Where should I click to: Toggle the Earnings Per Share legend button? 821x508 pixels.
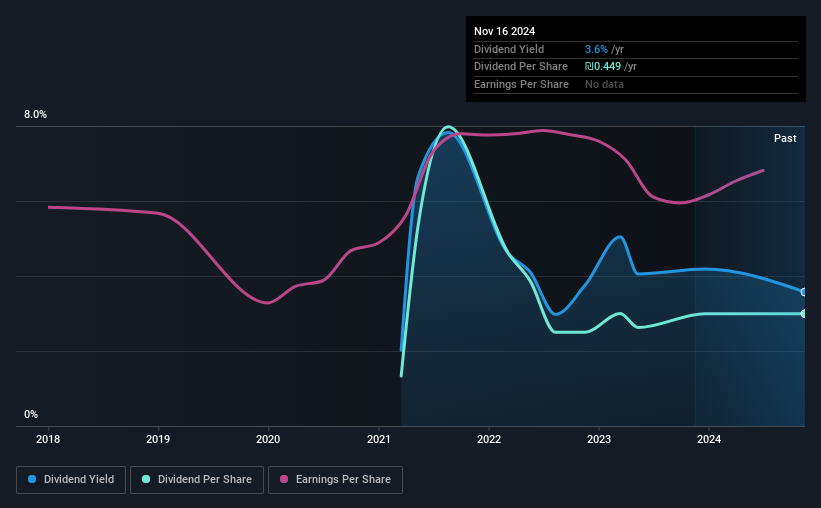pyautogui.click(x=335, y=480)
